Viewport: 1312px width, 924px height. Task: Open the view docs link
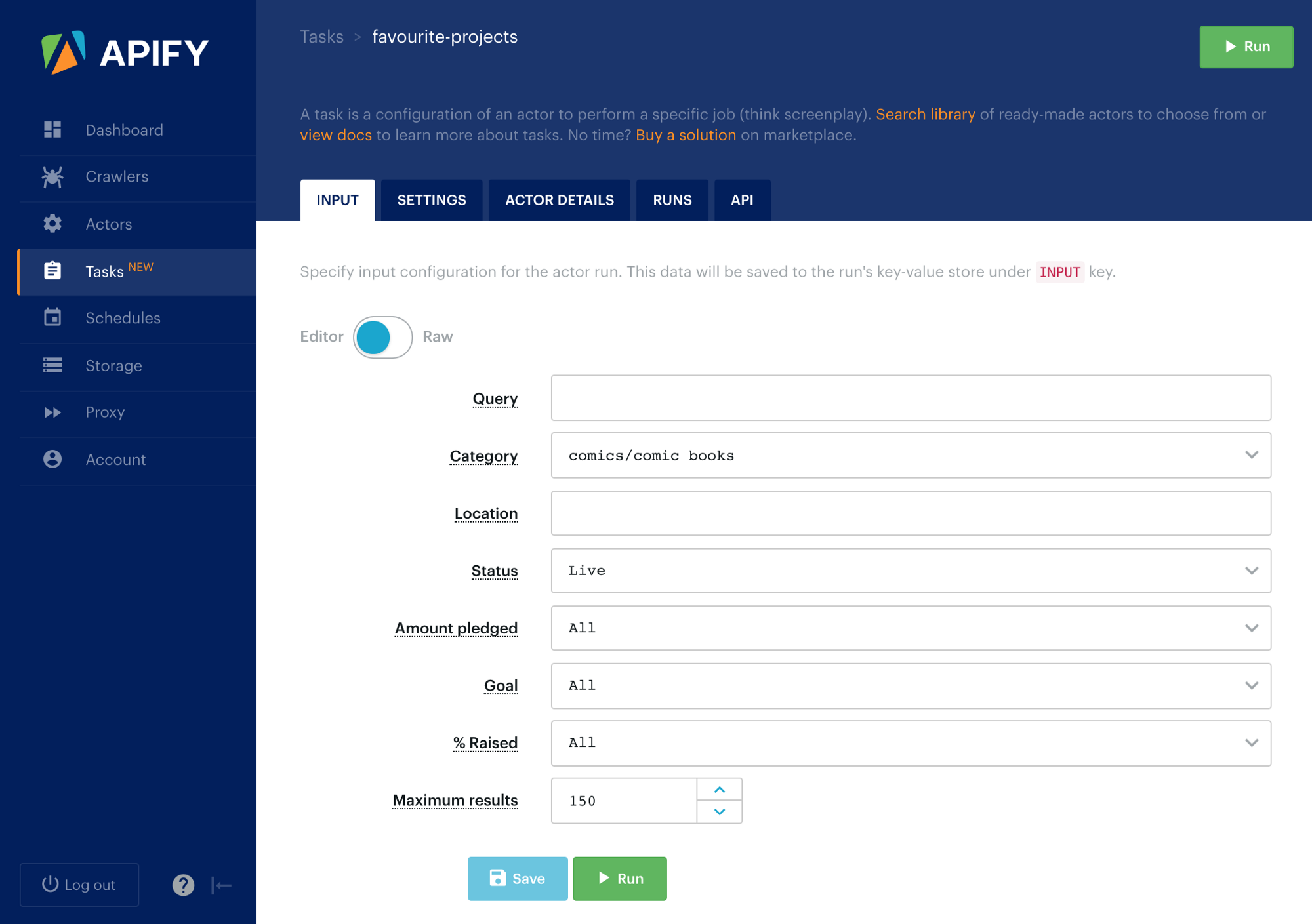336,135
